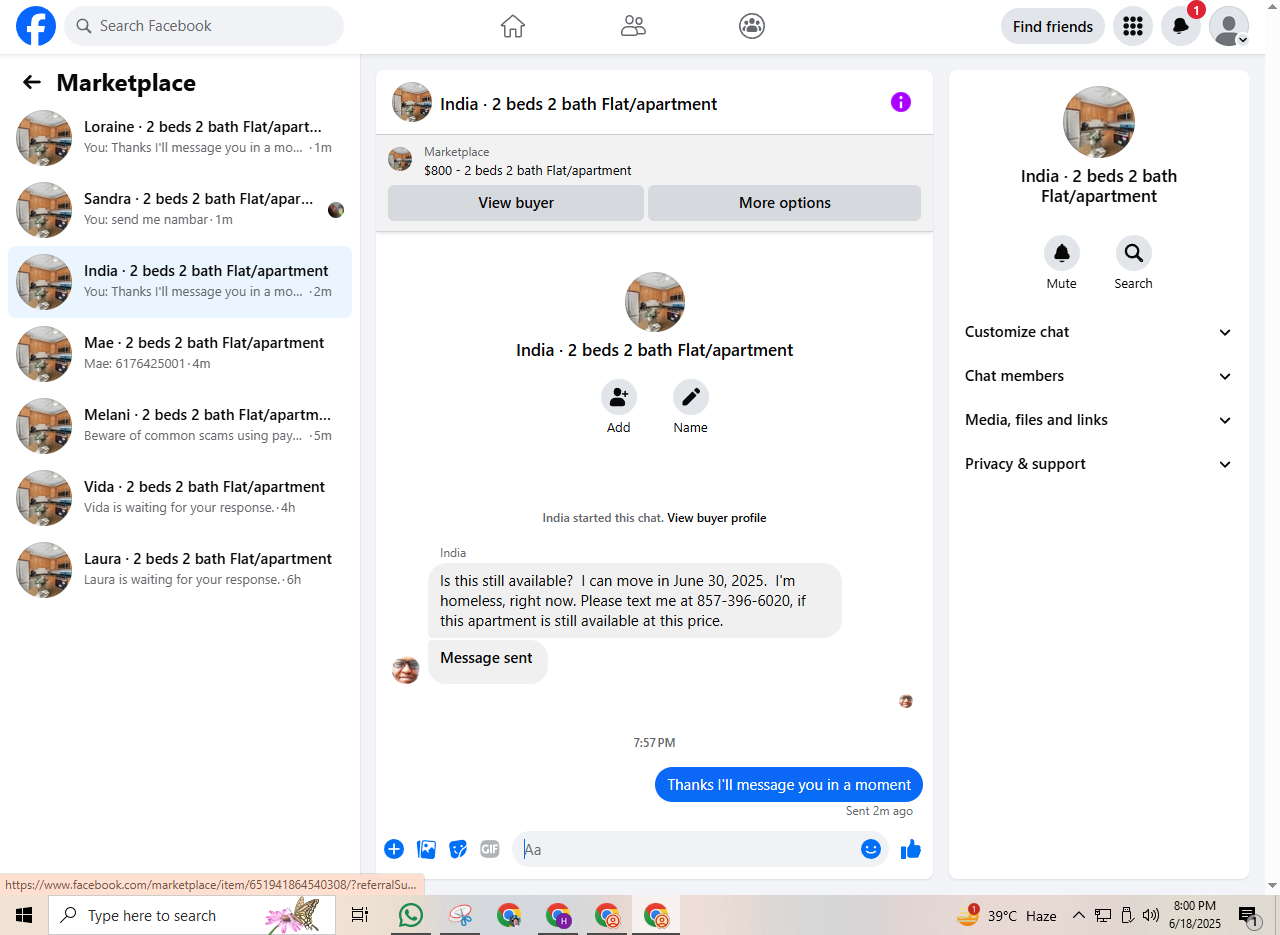Open the notifications bell
The width and height of the screenshot is (1280, 935).
(x=1181, y=26)
